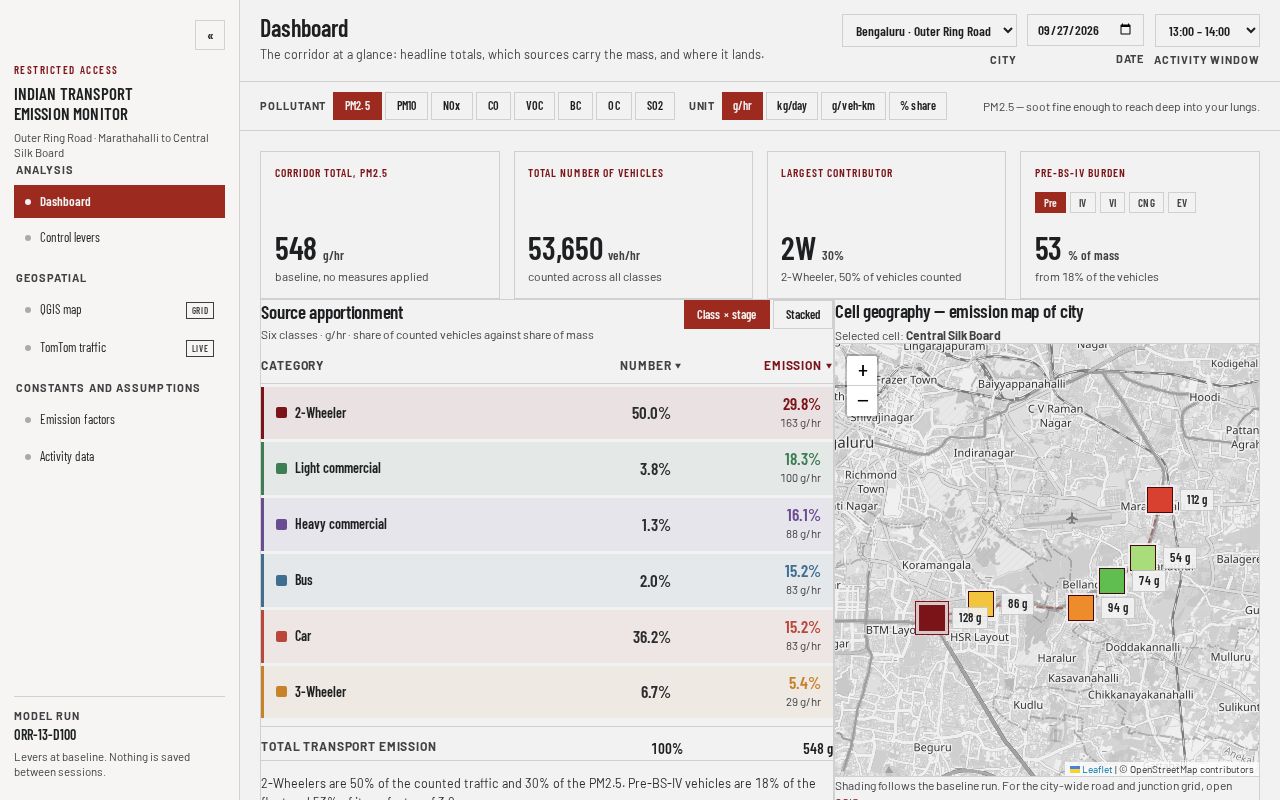Viewport: 1280px width, 800px height.
Task: Open Activity data page
Action: coord(119,457)
